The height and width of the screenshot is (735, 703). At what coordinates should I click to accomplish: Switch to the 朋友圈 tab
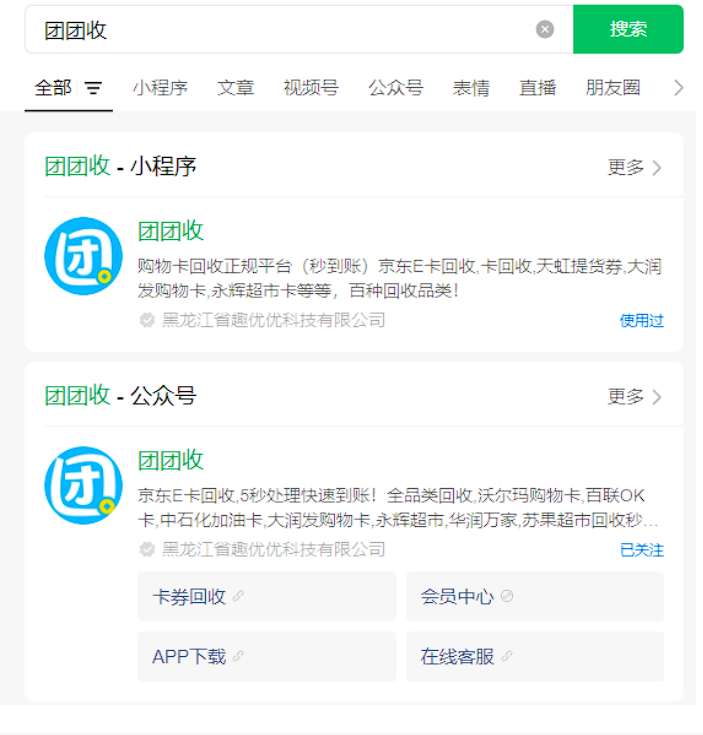click(x=613, y=88)
